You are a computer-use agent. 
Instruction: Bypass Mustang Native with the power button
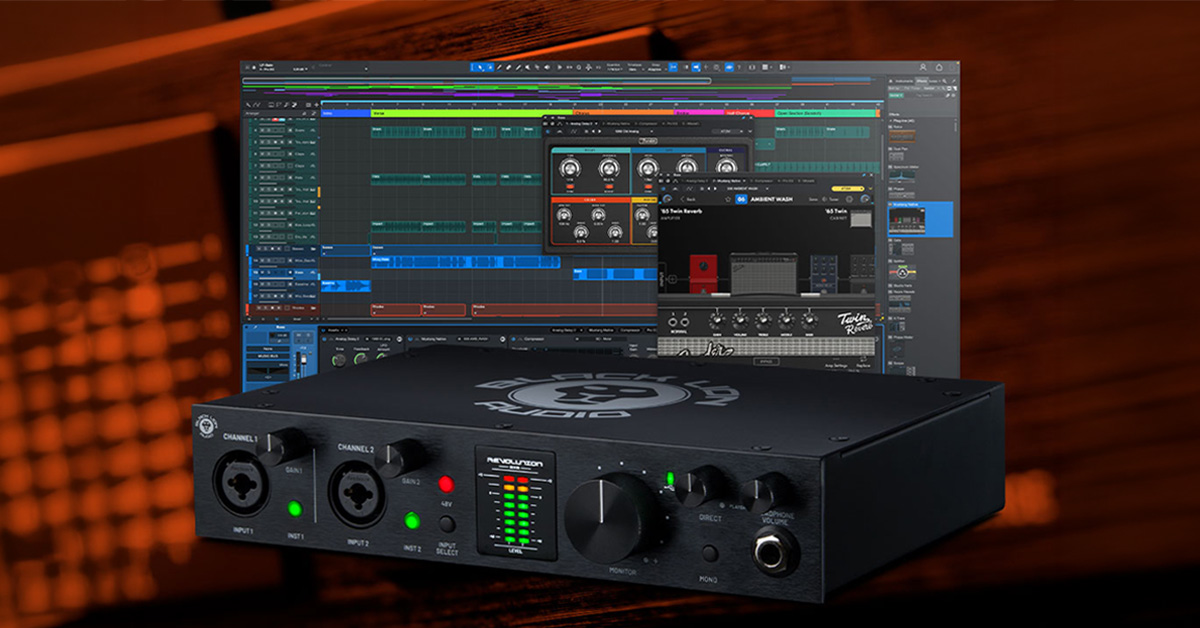click(x=662, y=189)
